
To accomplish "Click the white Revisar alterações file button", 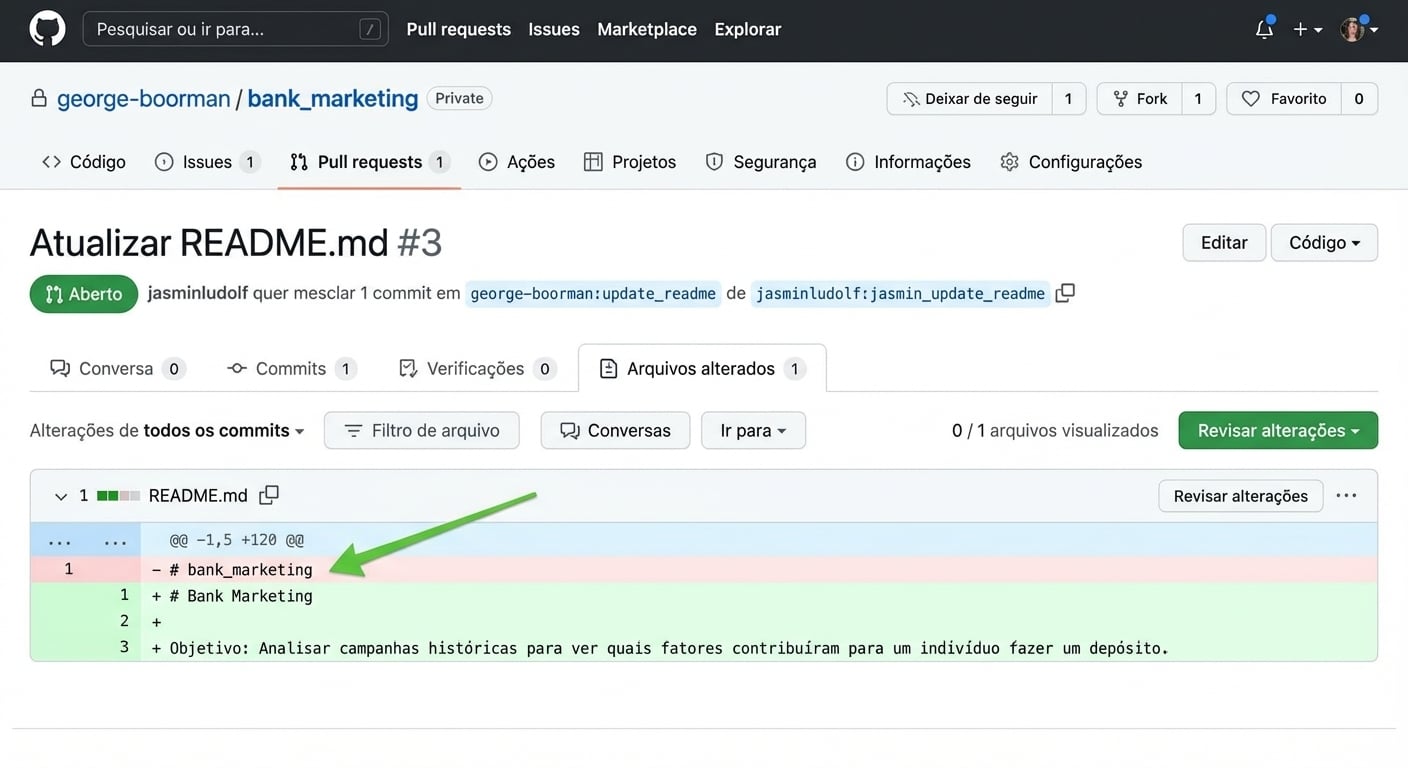I will click(1241, 496).
